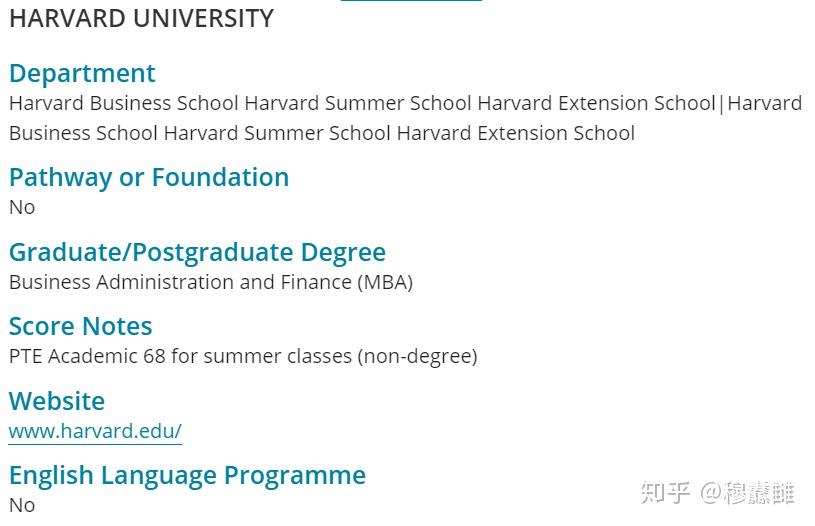Select the Department heading
815x526 pixels.
pos(82,73)
